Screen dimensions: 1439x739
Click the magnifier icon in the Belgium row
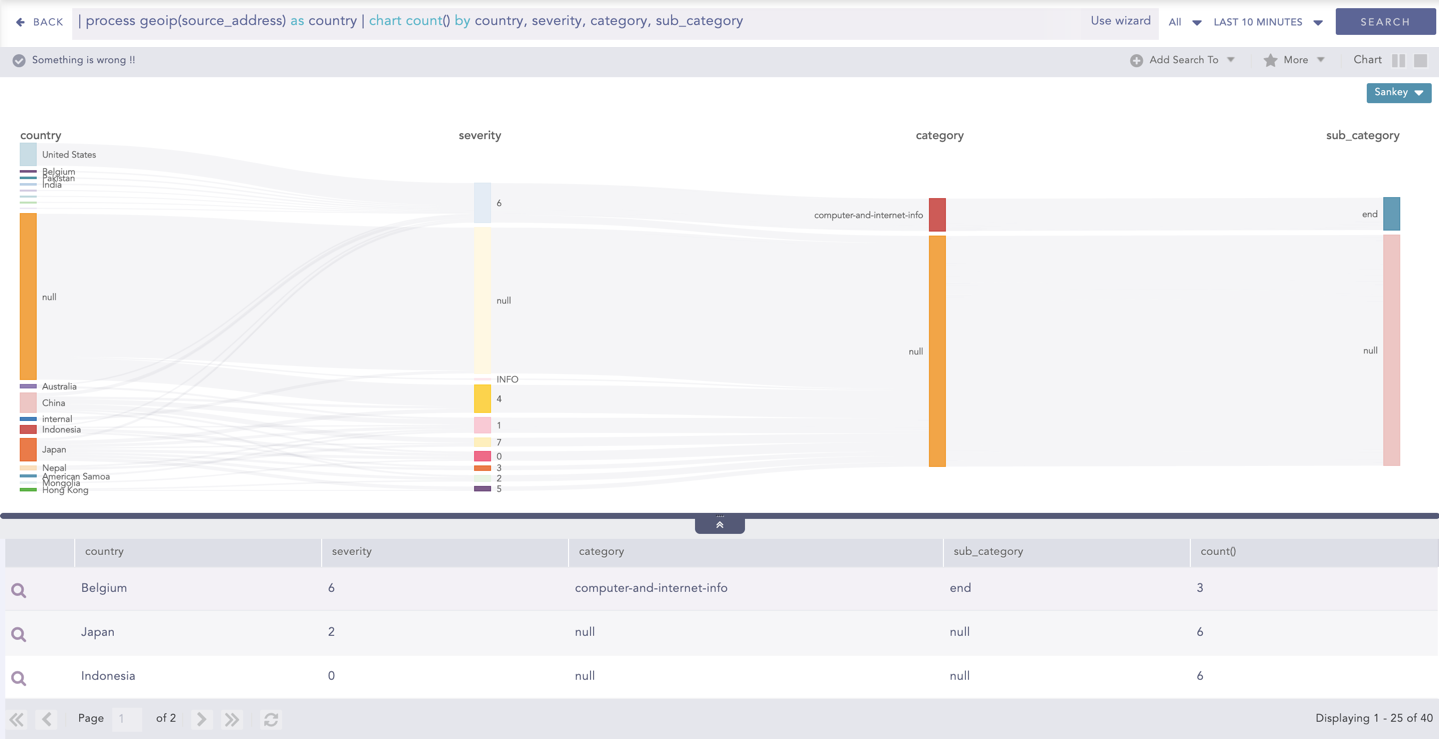(19, 590)
